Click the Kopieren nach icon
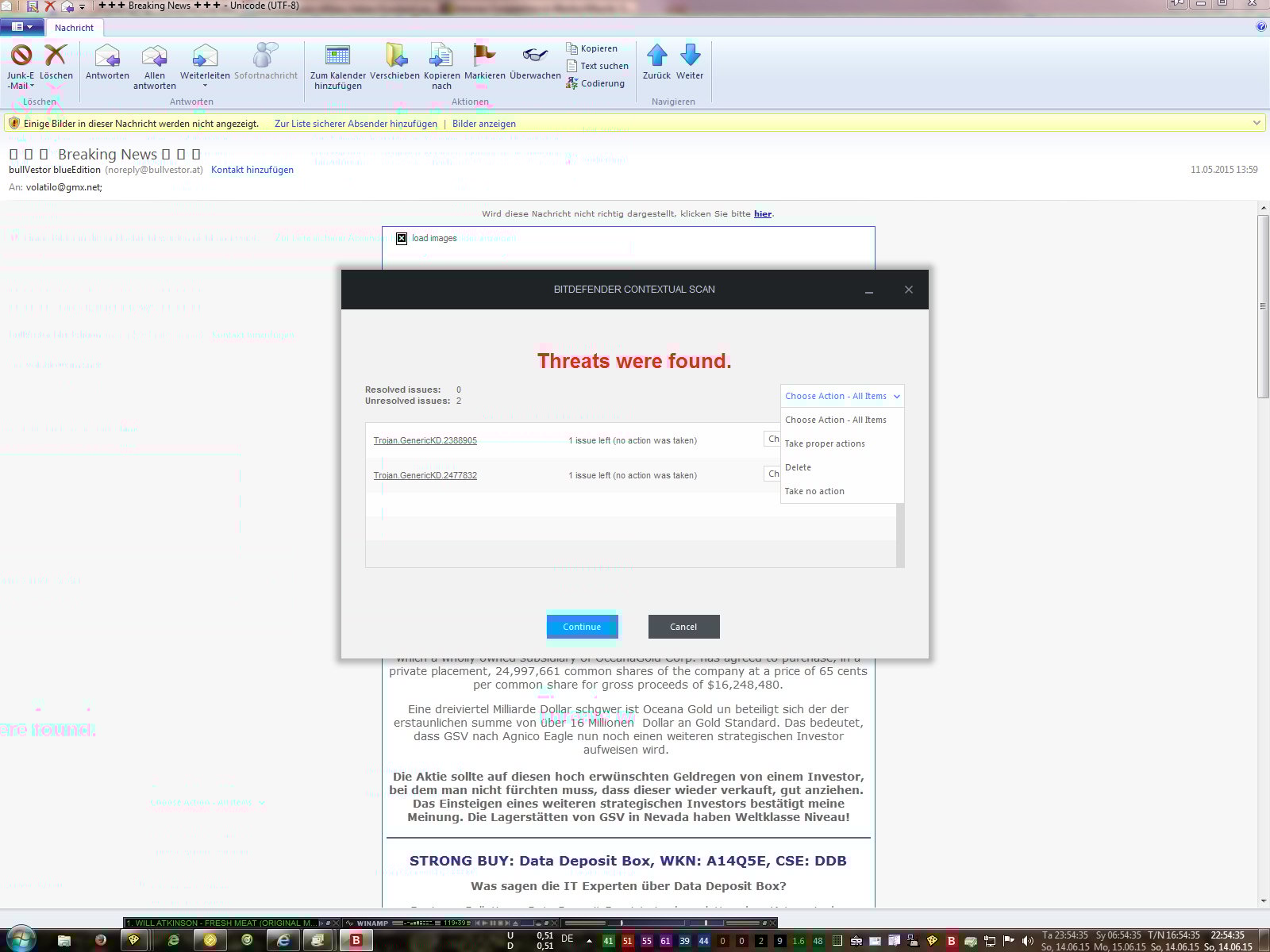This screenshot has width=1270, height=952. [x=441, y=56]
